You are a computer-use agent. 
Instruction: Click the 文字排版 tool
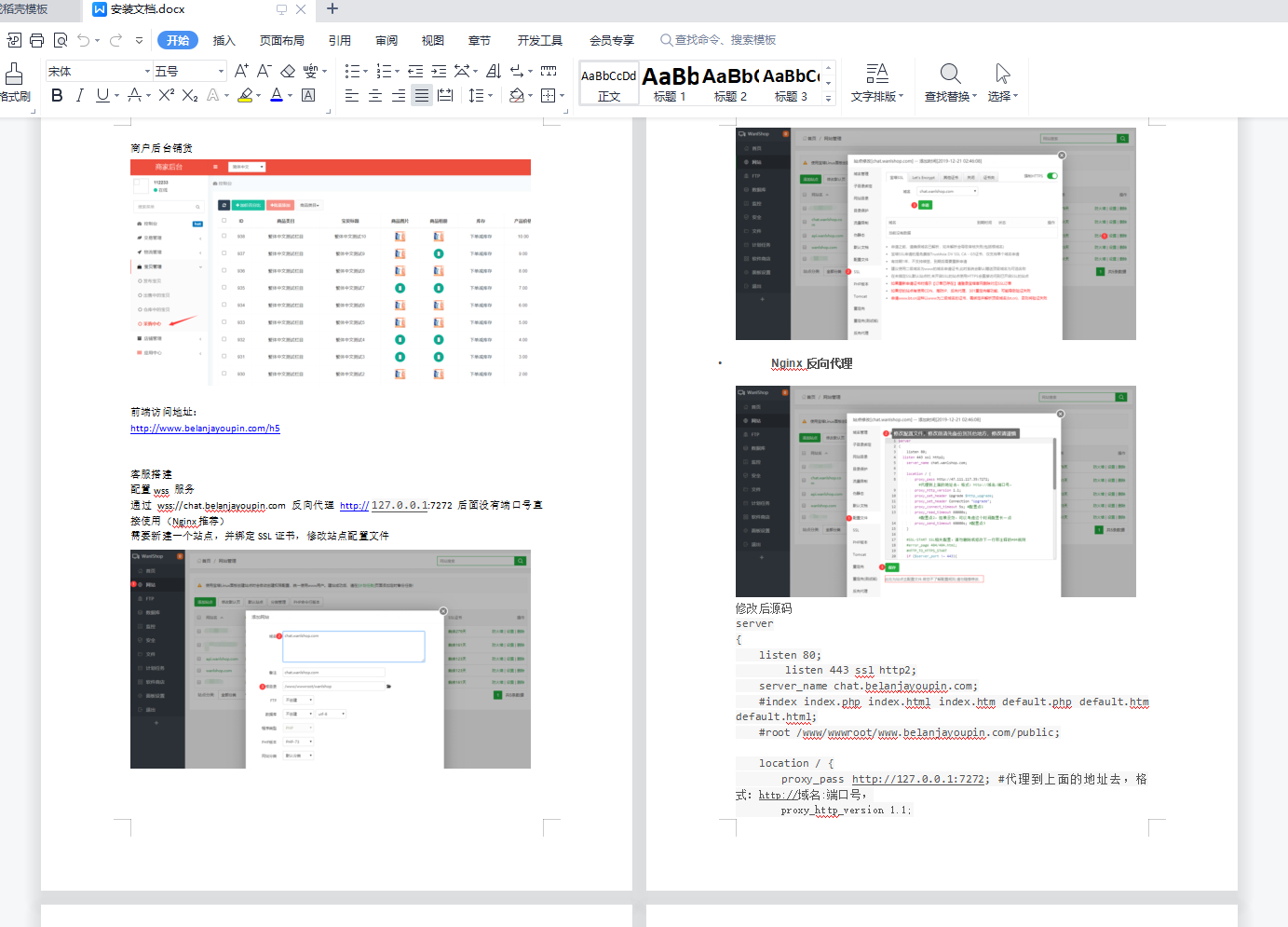tap(876, 82)
